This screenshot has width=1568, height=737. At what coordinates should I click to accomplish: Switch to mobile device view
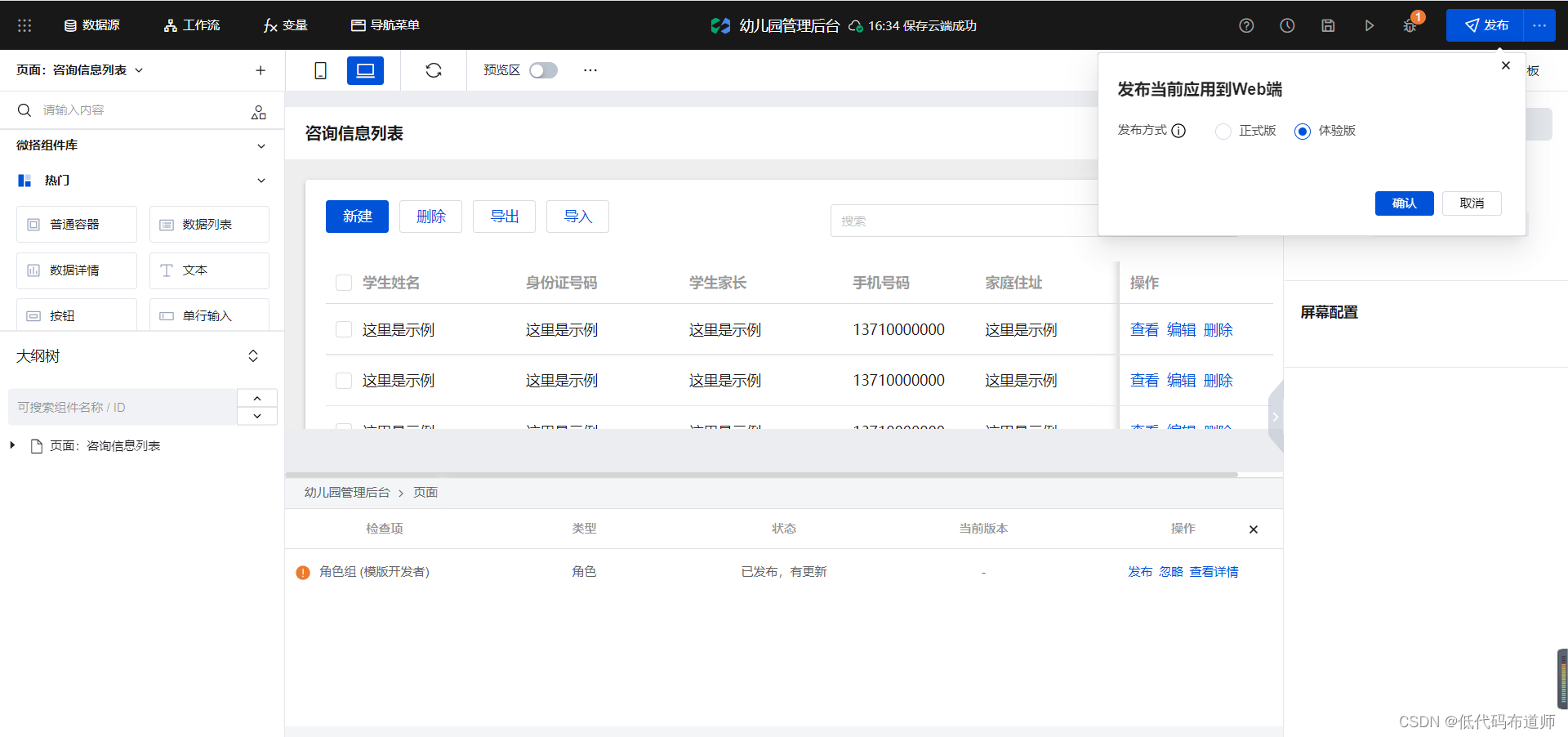[x=321, y=71]
